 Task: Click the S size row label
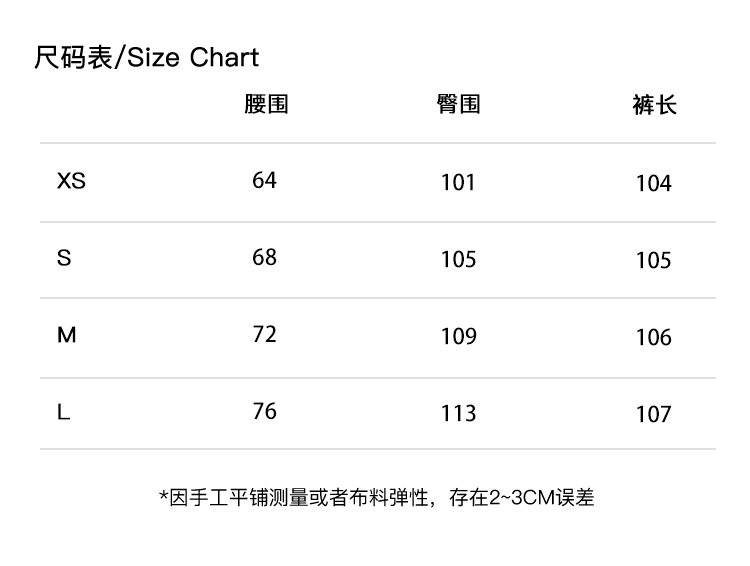[x=64, y=258]
